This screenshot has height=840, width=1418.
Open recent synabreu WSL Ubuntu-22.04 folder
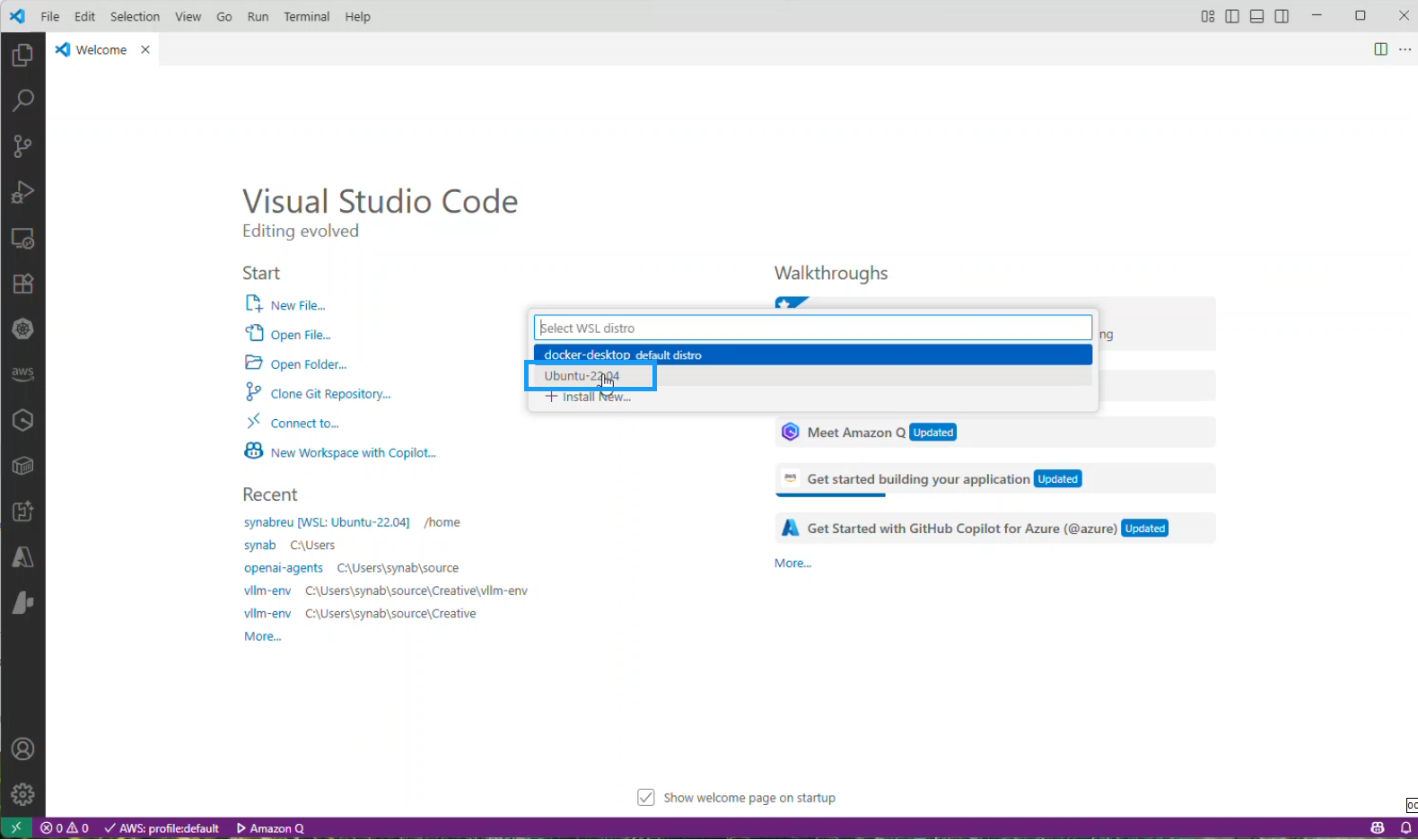pyautogui.click(x=327, y=522)
